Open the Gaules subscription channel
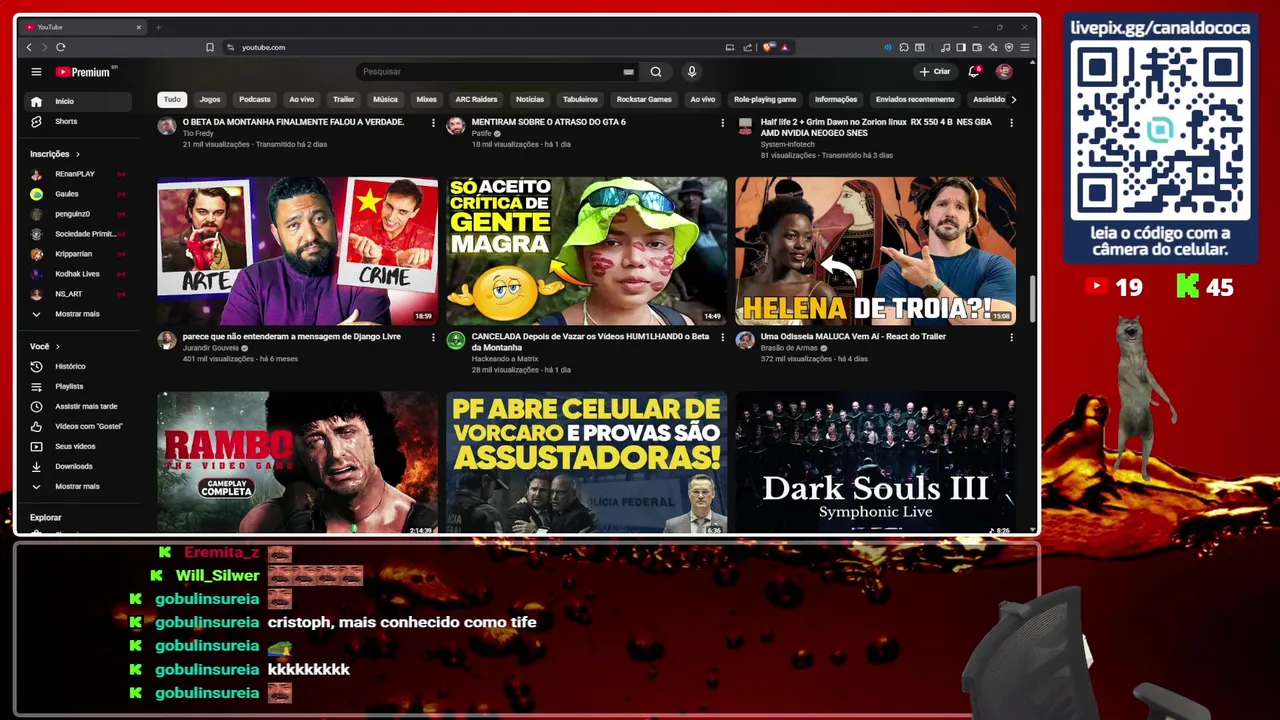The image size is (1280, 720). (78, 194)
